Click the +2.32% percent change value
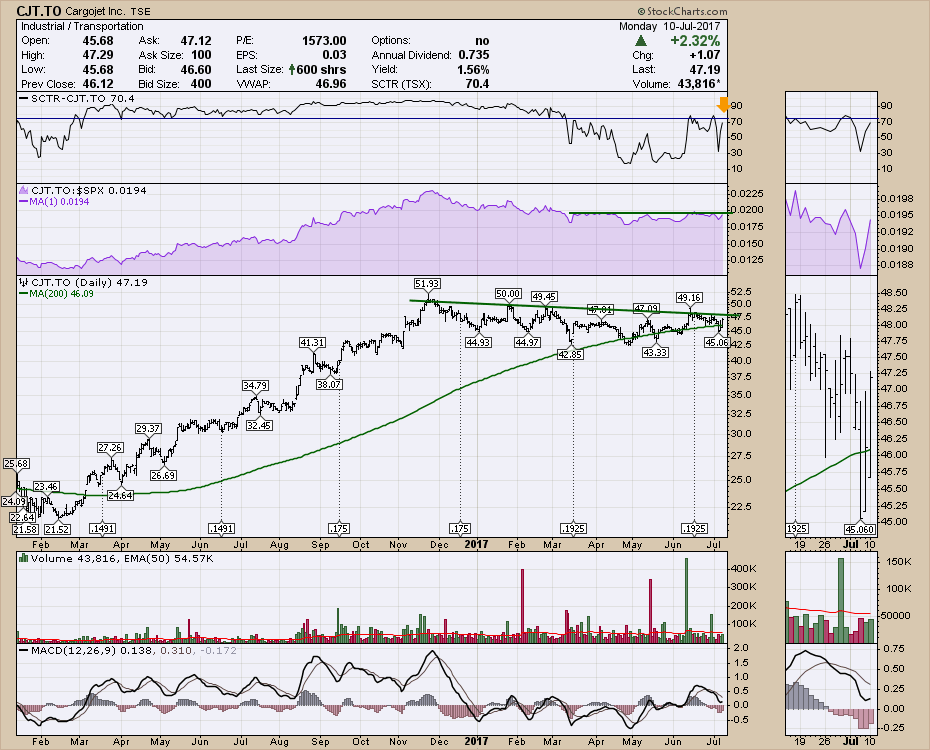This screenshot has width=930, height=750. click(695, 41)
